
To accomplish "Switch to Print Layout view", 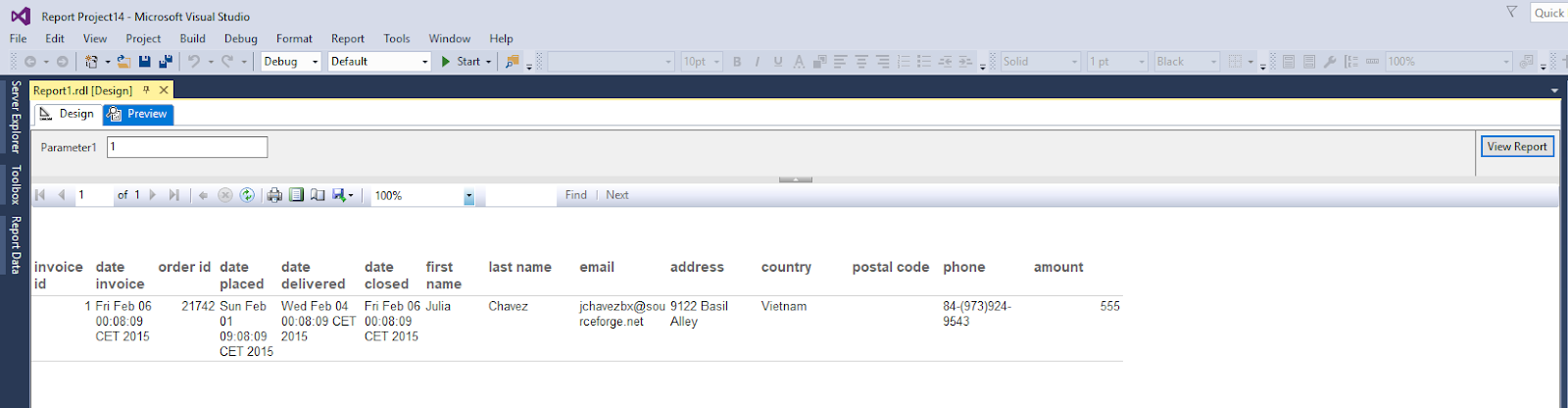I will [x=296, y=195].
